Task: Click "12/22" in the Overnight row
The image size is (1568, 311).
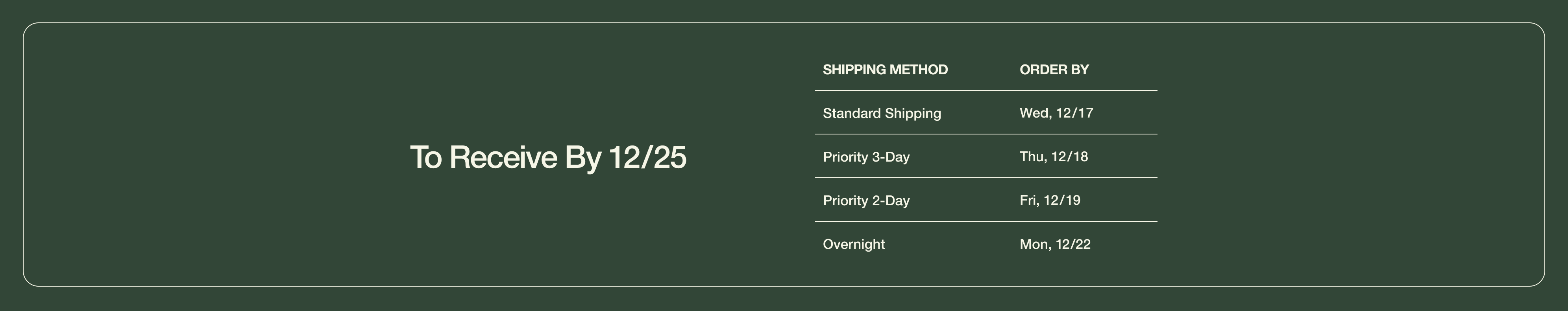Action: click(1073, 244)
